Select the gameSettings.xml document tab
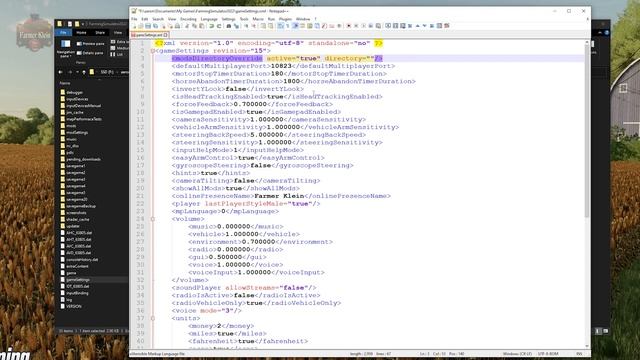 [x=149, y=35]
